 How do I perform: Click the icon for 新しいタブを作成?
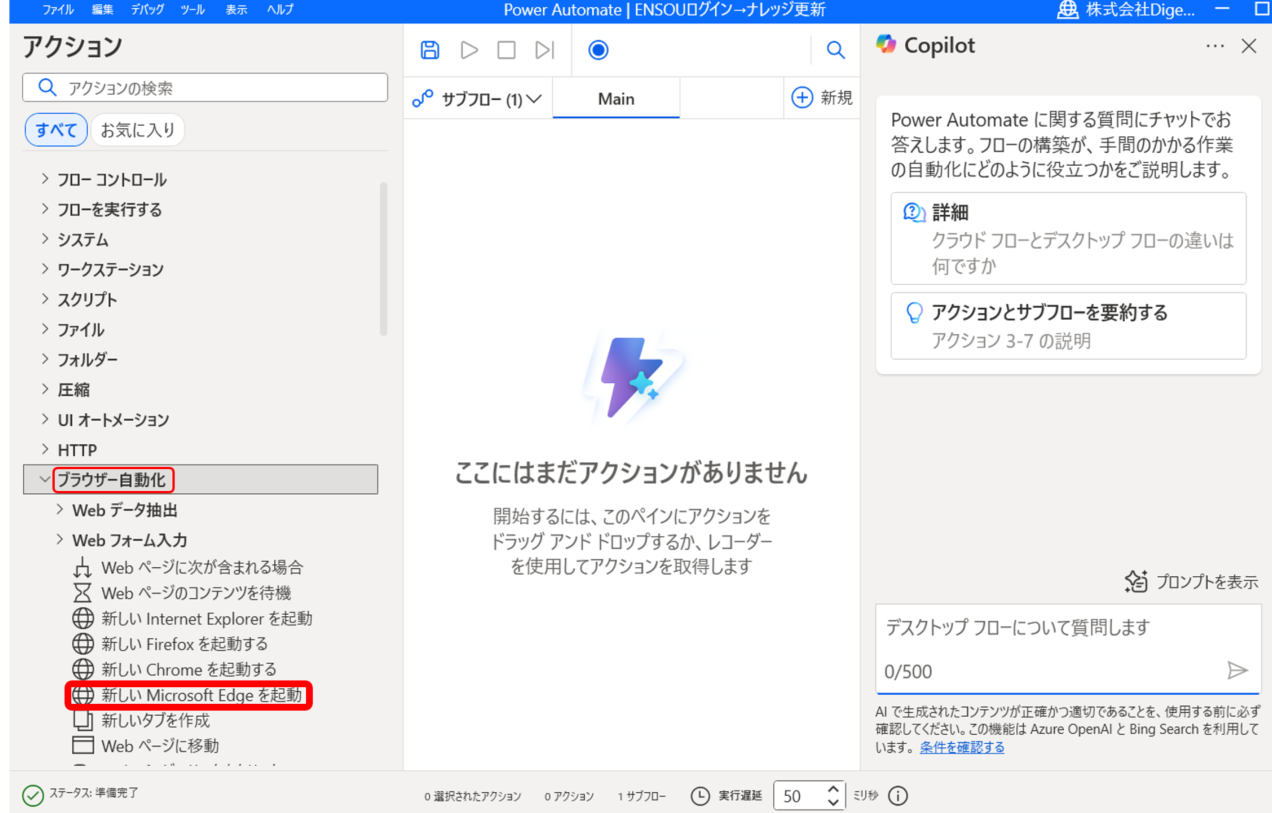pos(83,720)
